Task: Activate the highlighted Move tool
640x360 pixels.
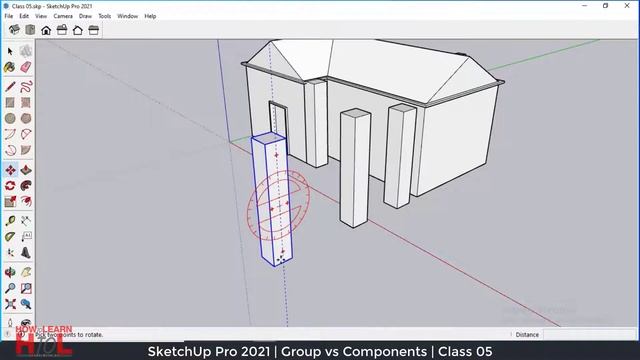Action: click(x=10, y=170)
